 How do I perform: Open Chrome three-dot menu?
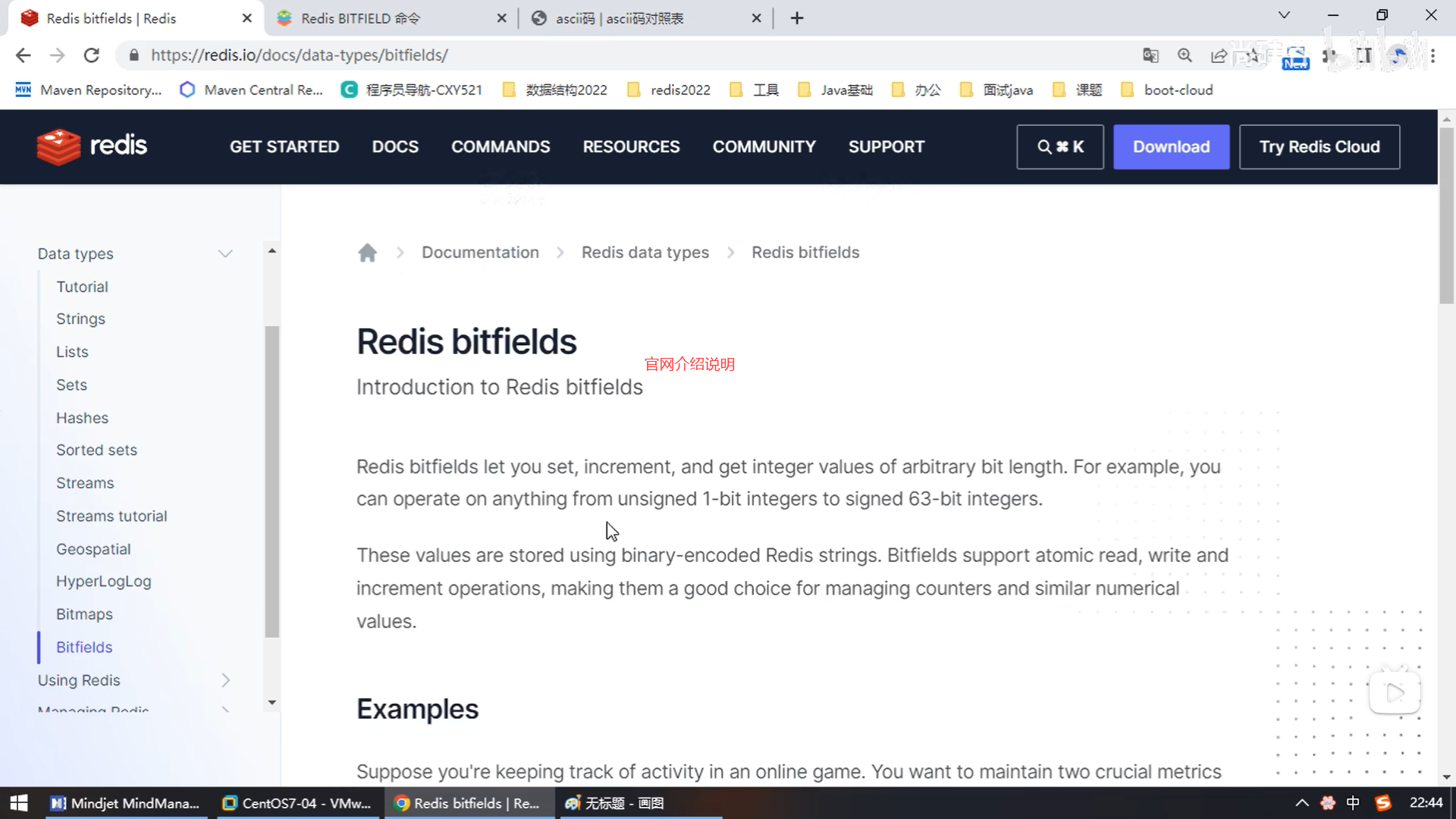[1432, 55]
